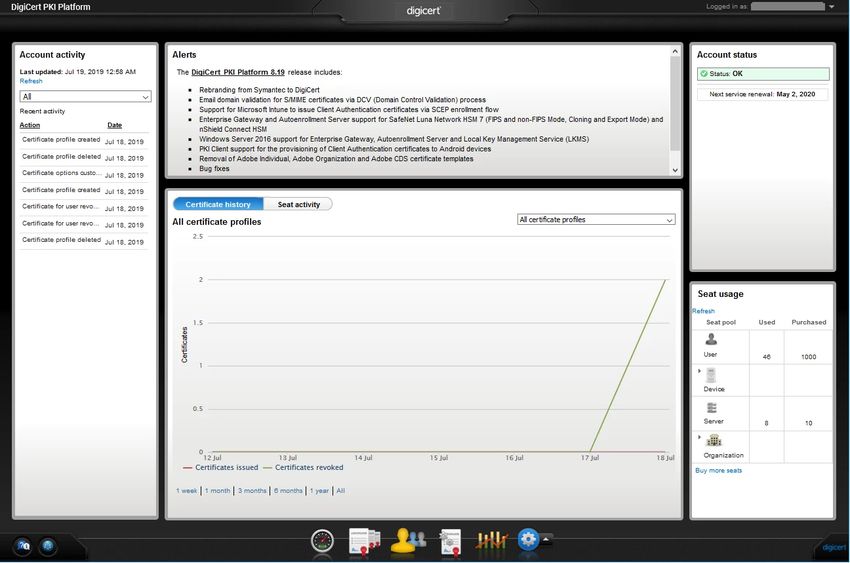Click the Device seat pool icon
Image resolution: width=850 pixels, height=563 pixels.
tap(711, 375)
